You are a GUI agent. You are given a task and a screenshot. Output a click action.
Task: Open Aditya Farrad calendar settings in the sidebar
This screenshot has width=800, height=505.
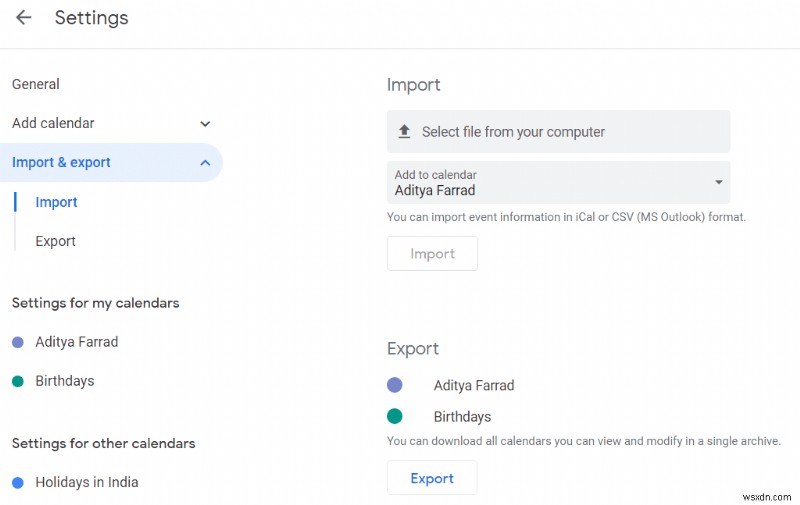pos(77,342)
